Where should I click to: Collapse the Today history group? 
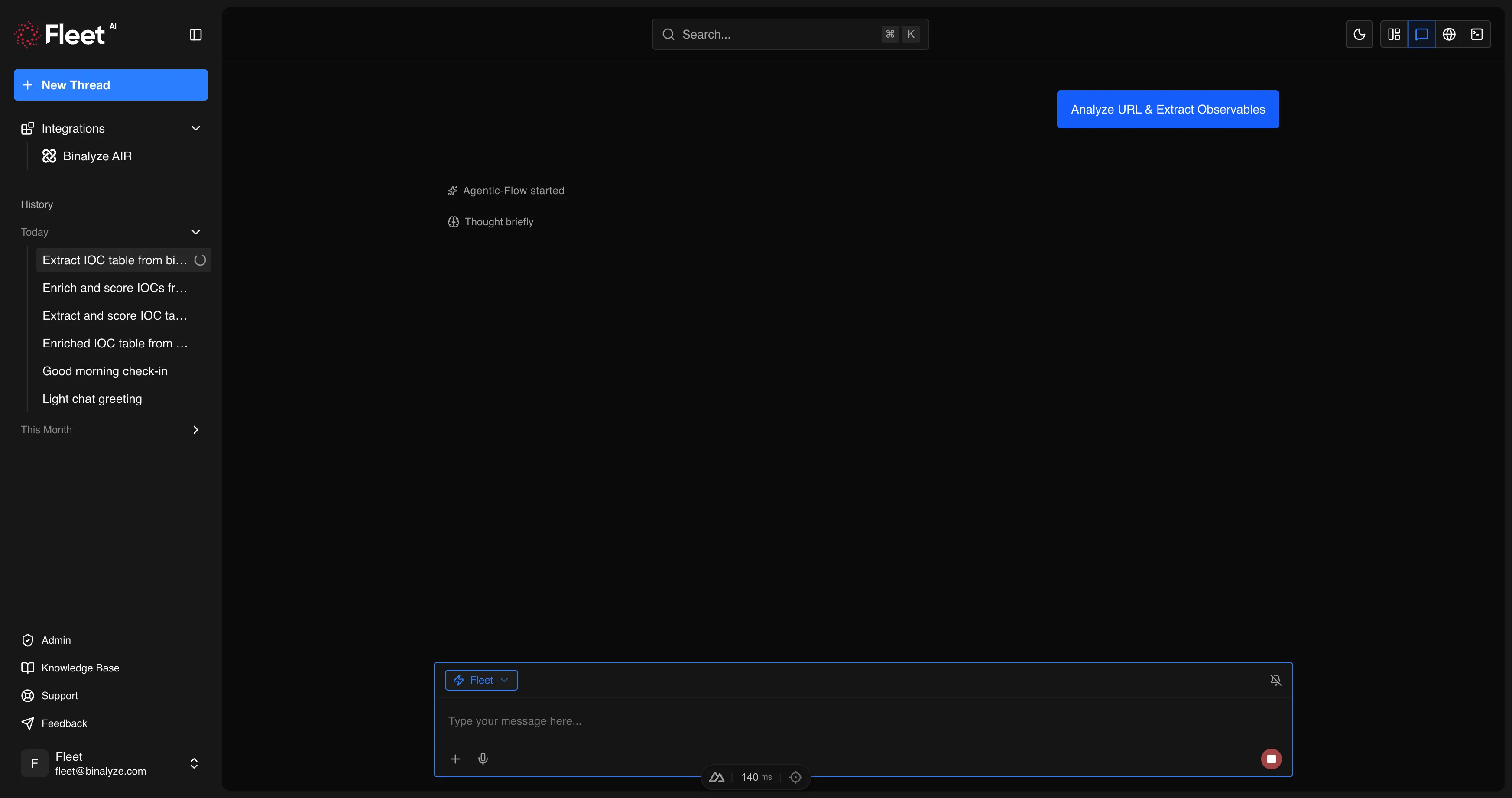(x=195, y=232)
